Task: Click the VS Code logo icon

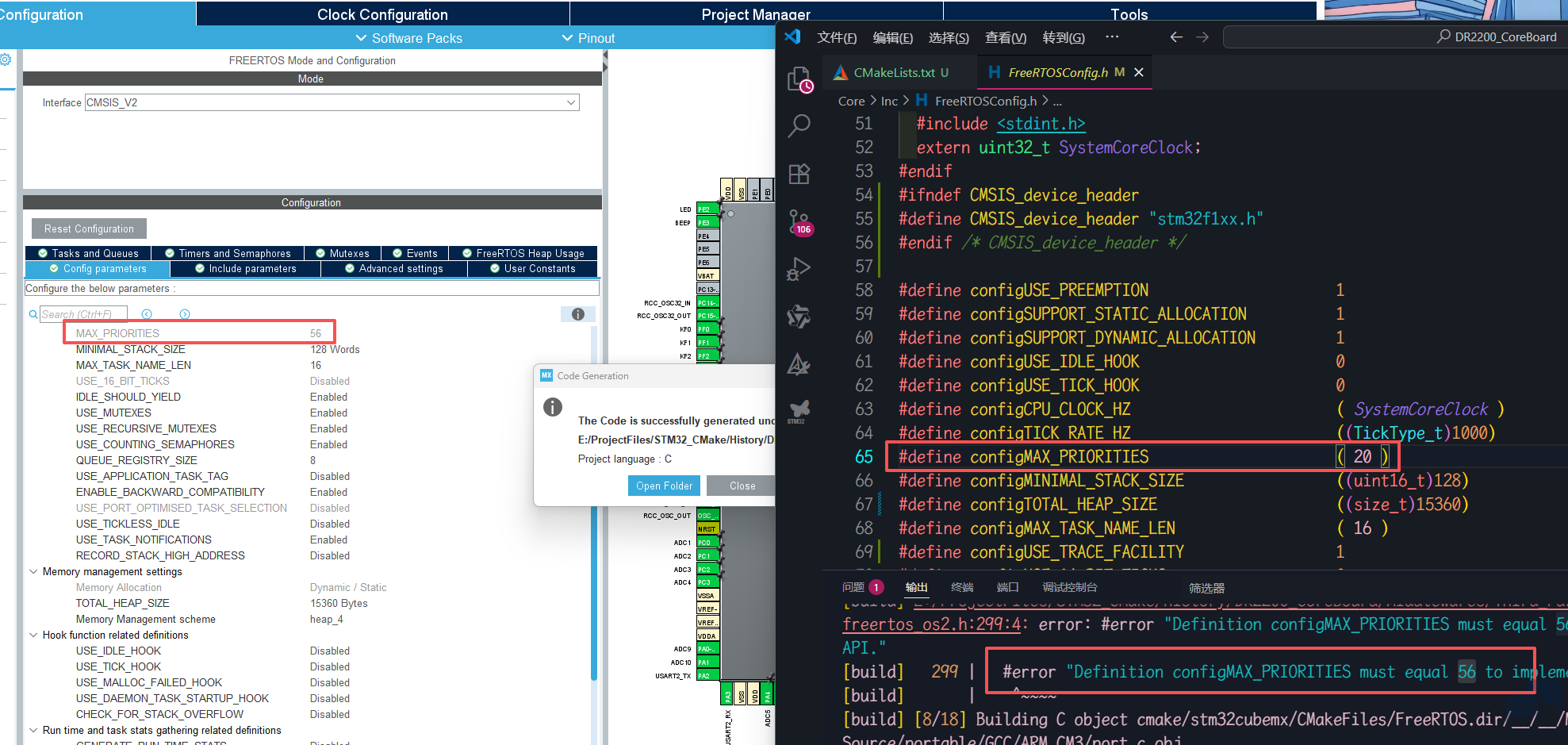Action: [x=792, y=36]
